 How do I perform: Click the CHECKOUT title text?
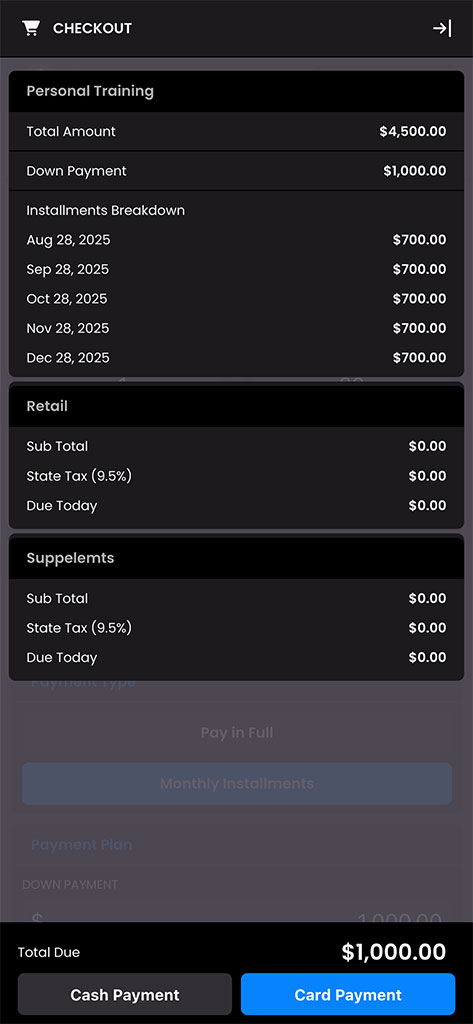pos(92,28)
